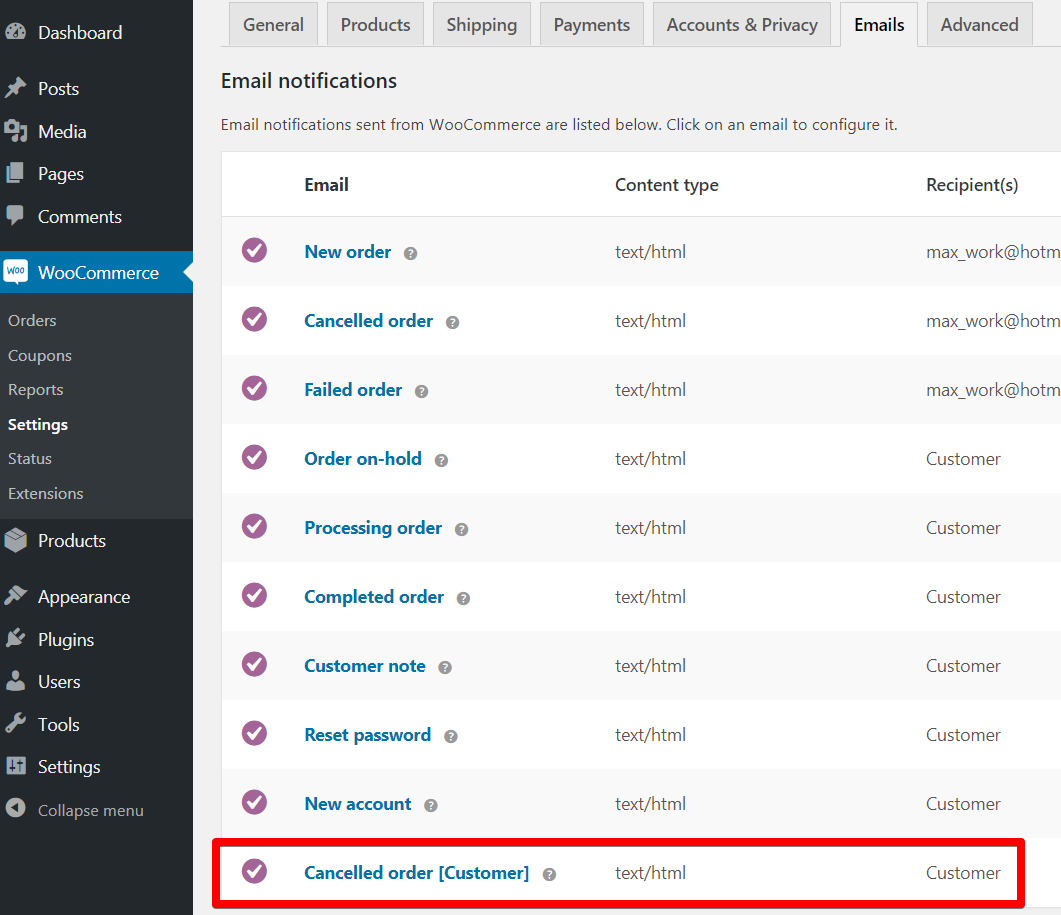
Task: Open the Completed order email link
Action: pos(374,597)
